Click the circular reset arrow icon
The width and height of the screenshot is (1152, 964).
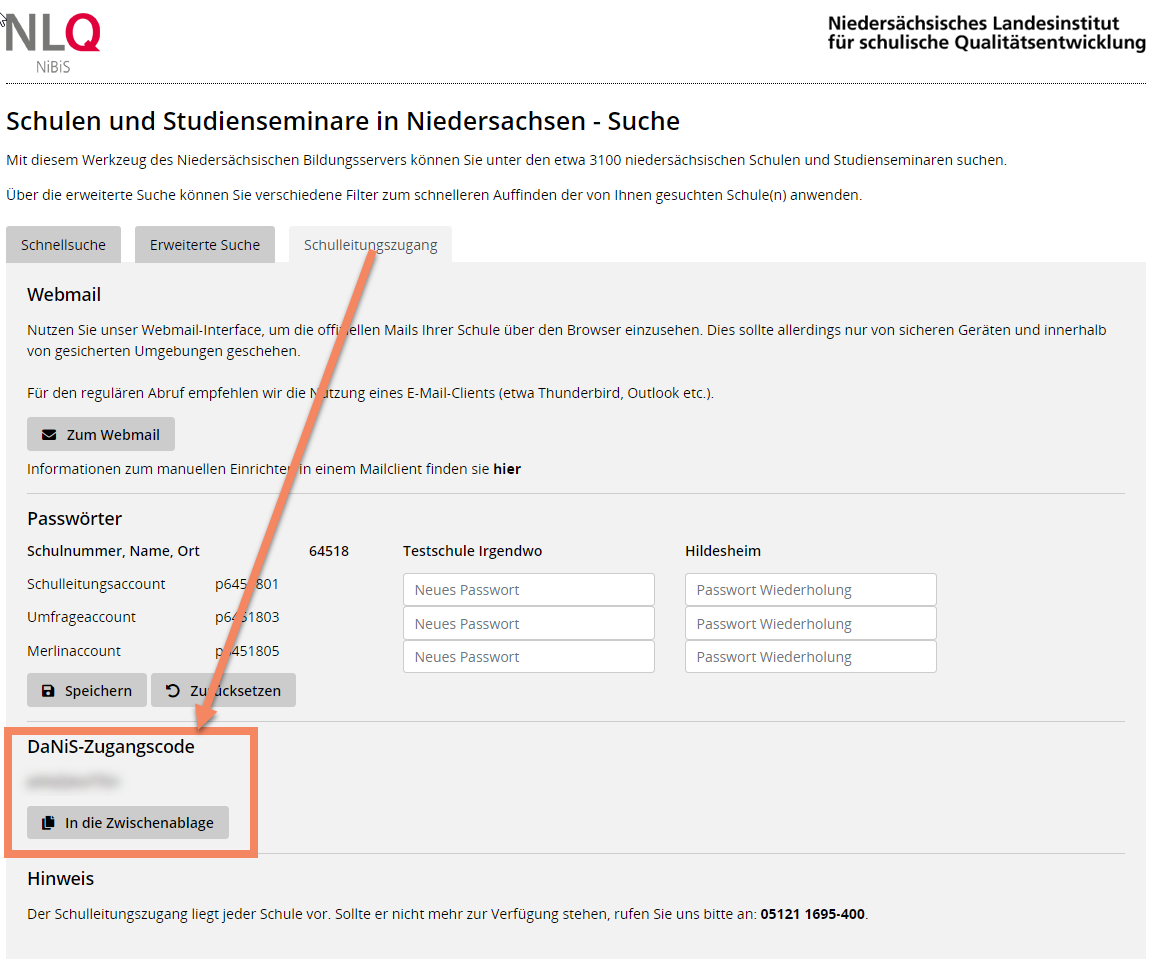173,691
